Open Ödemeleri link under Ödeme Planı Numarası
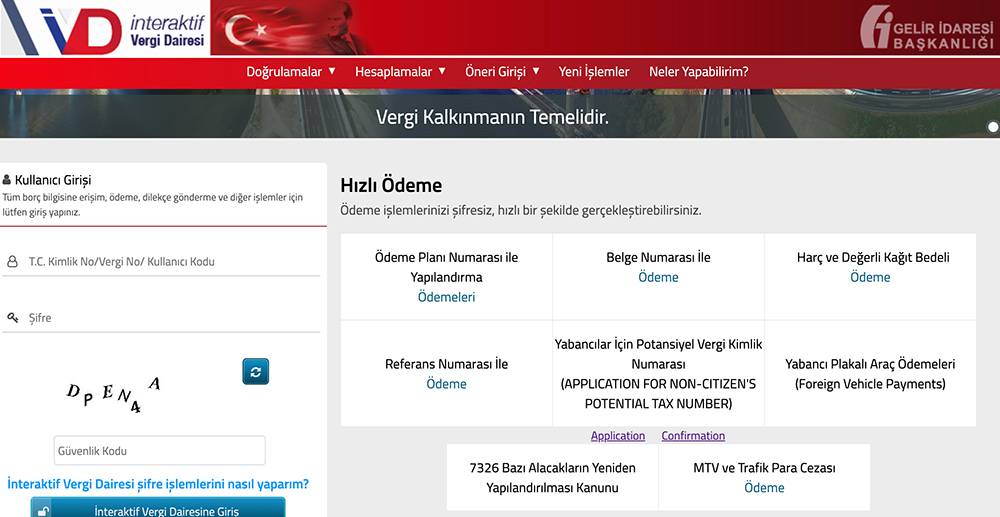The height and width of the screenshot is (517, 1000). pos(446,297)
